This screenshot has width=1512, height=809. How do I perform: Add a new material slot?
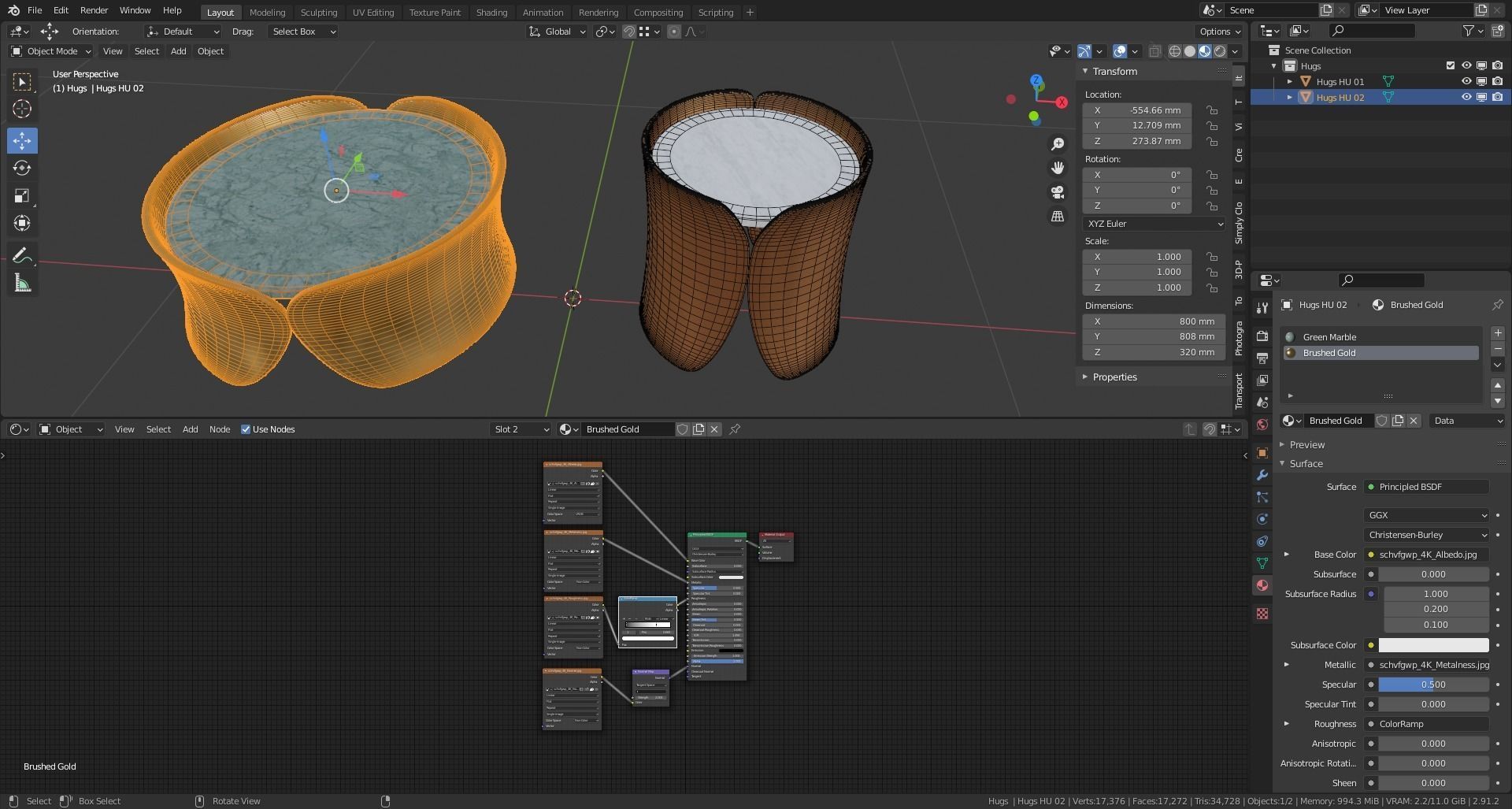click(x=1498, y=333)
